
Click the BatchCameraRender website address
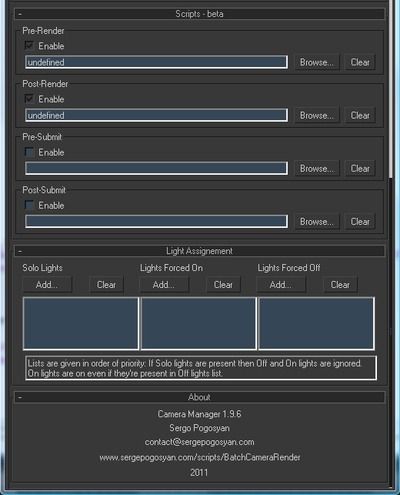coord(200,457)
